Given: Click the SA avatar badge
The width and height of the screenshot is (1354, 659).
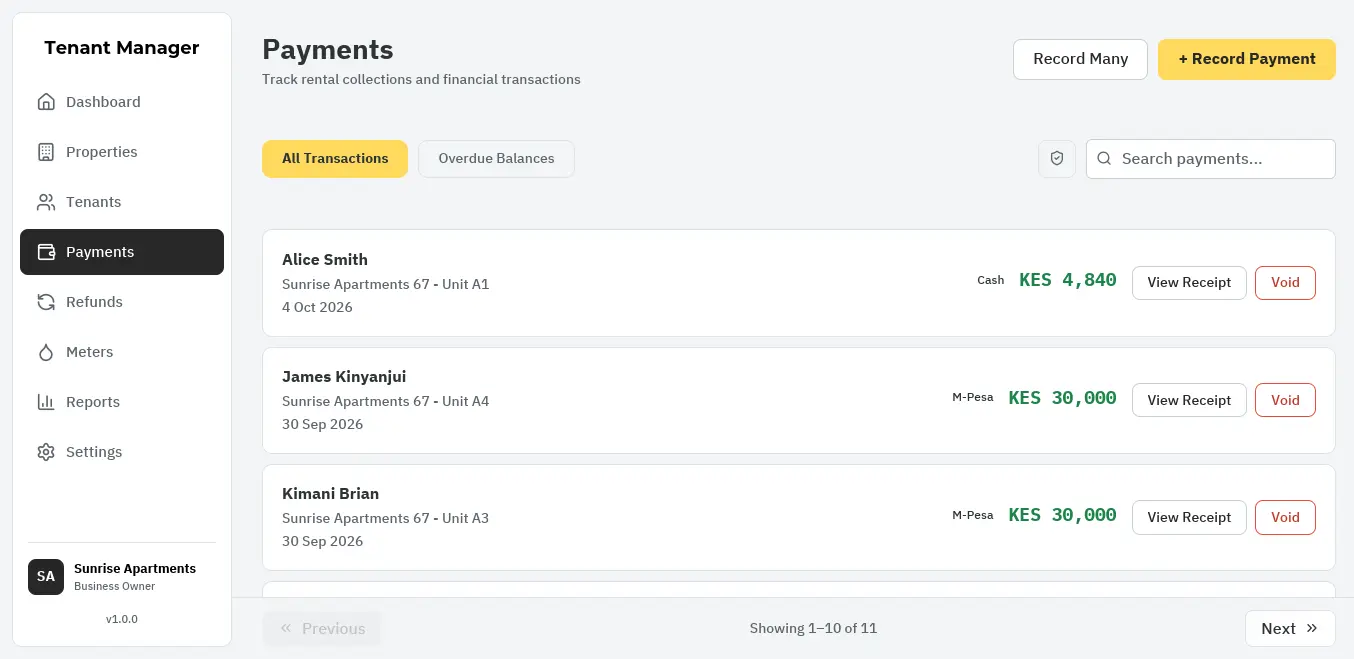Looking at the screenshot, I should (46, 577).
